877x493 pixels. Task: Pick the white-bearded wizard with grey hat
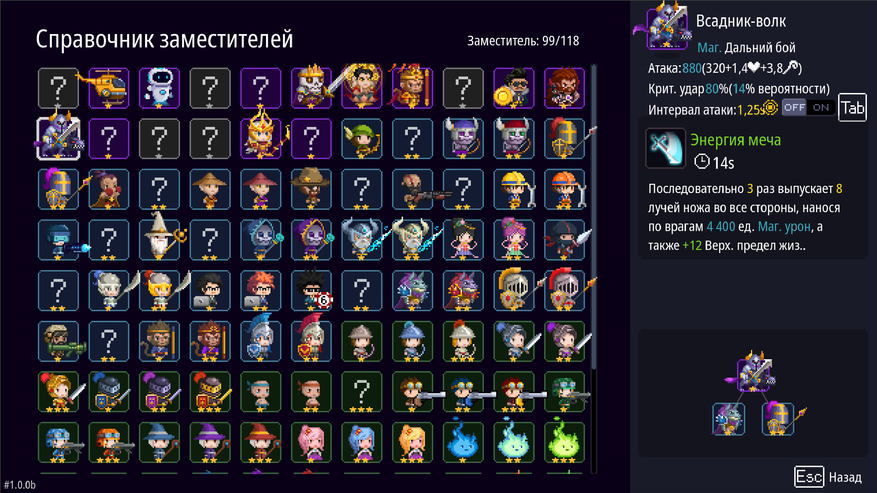159,240
